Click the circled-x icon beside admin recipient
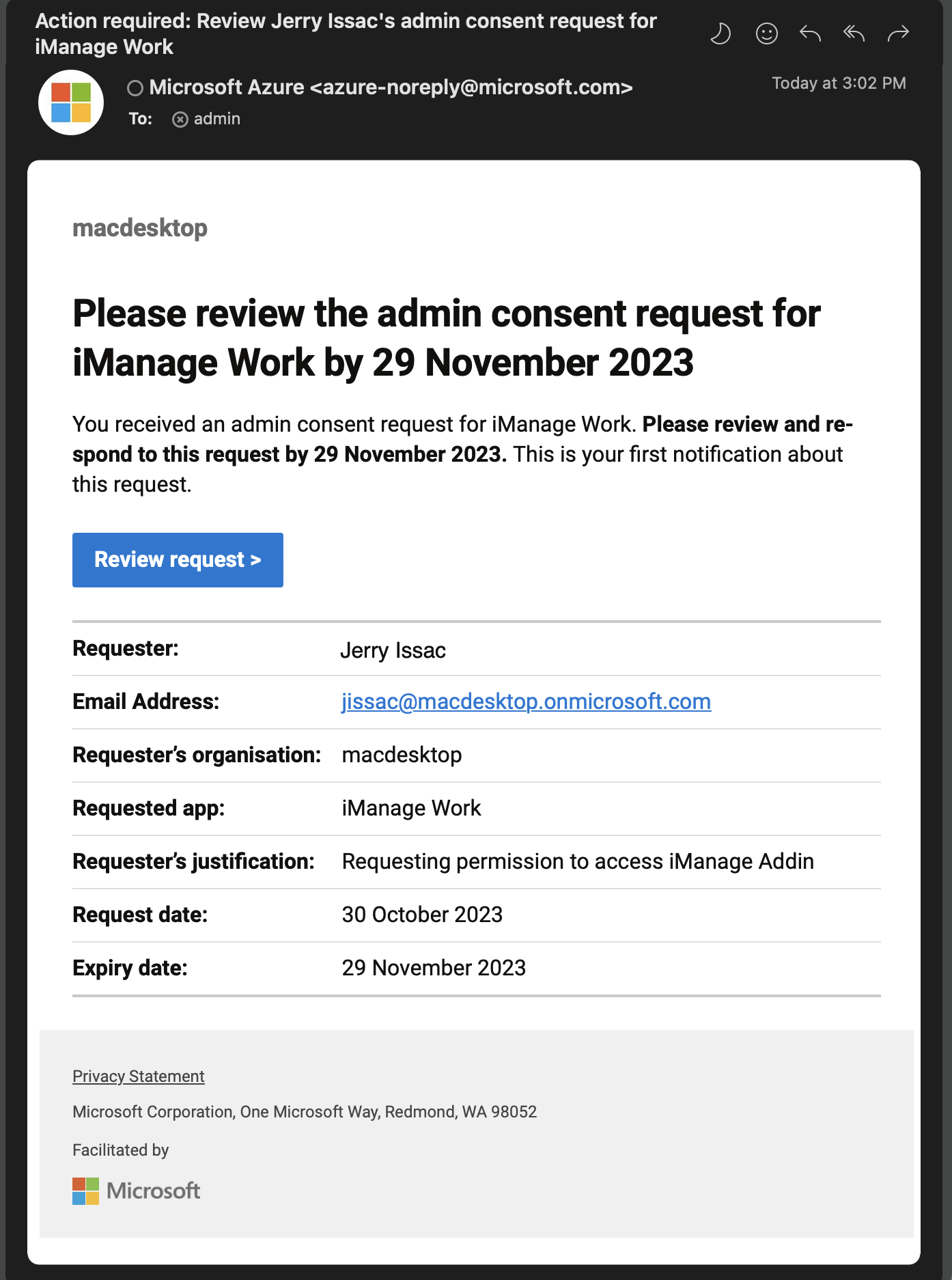 pyautogui.click(x=180, y=120)
